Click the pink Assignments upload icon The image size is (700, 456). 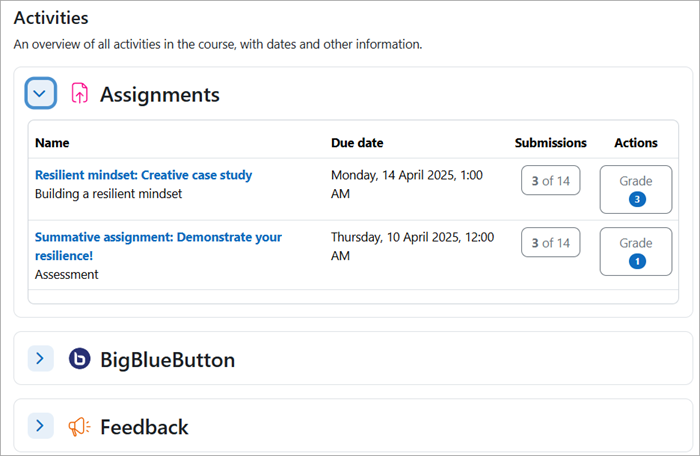click(79, 93)
